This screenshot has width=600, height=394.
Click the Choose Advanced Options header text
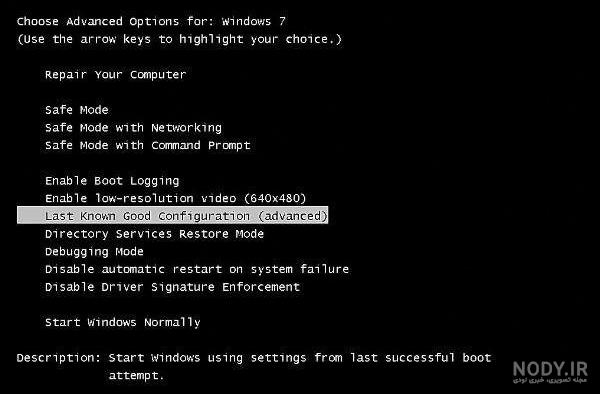point(98,21)
